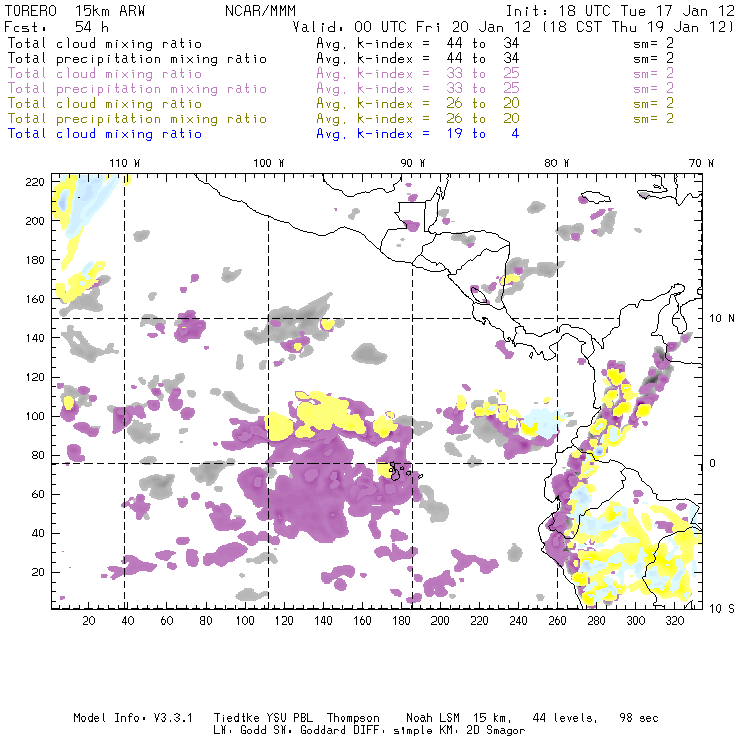The image size is (740, 740).
Task: Click 'Init: 18 UTC Tue 17 Jan 12' text
Action: (620, 11)
